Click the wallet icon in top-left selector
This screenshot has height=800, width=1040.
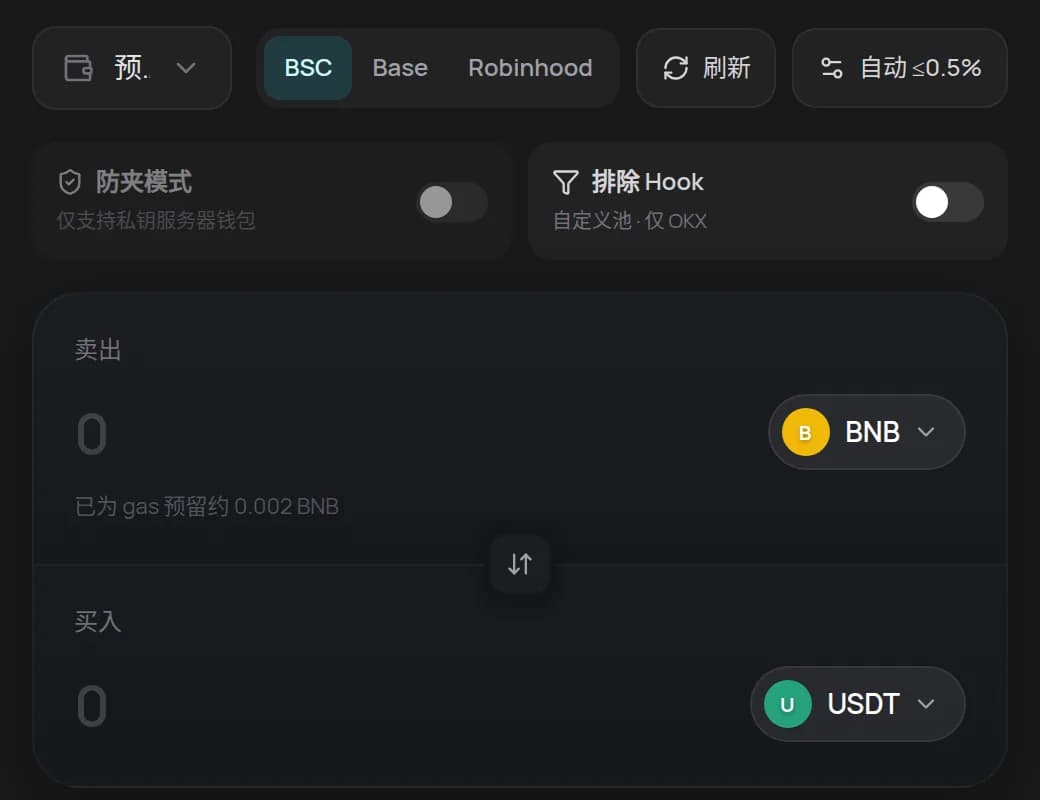click(x=78, y=68)
